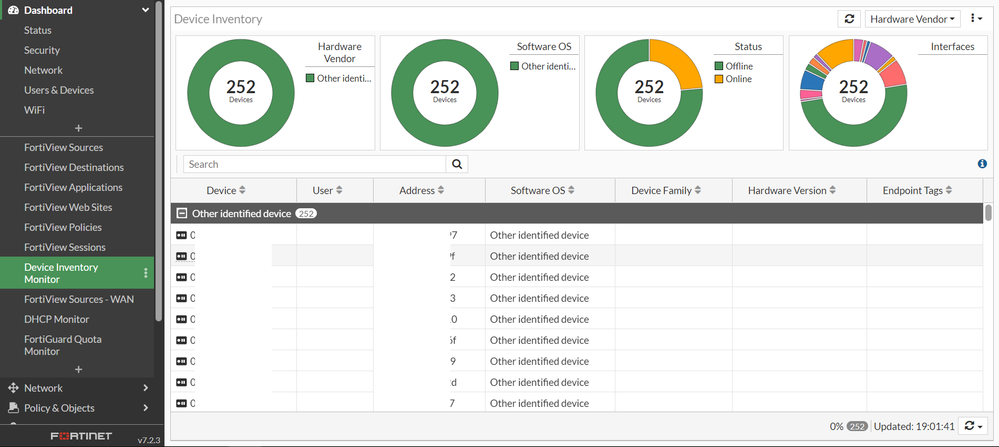The height and width of the screenshot is (447, 999).
Task: Open the Hardware Vendor dropdown
Action: [912, 18]
